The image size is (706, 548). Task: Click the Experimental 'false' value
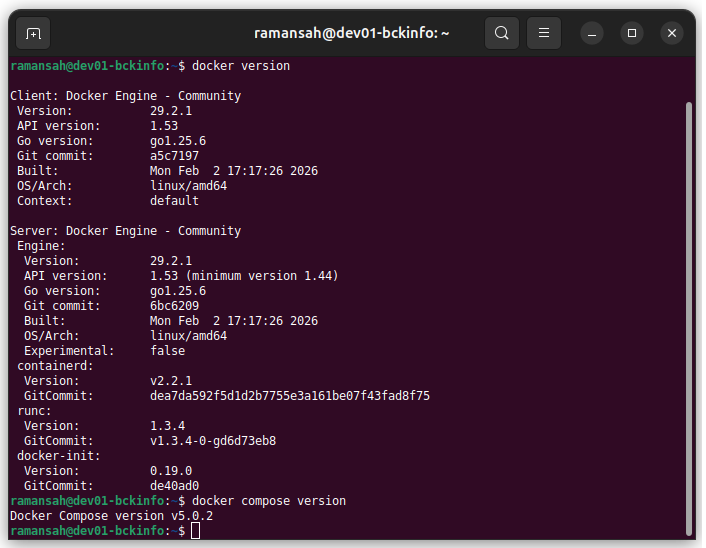coord(167,351)
